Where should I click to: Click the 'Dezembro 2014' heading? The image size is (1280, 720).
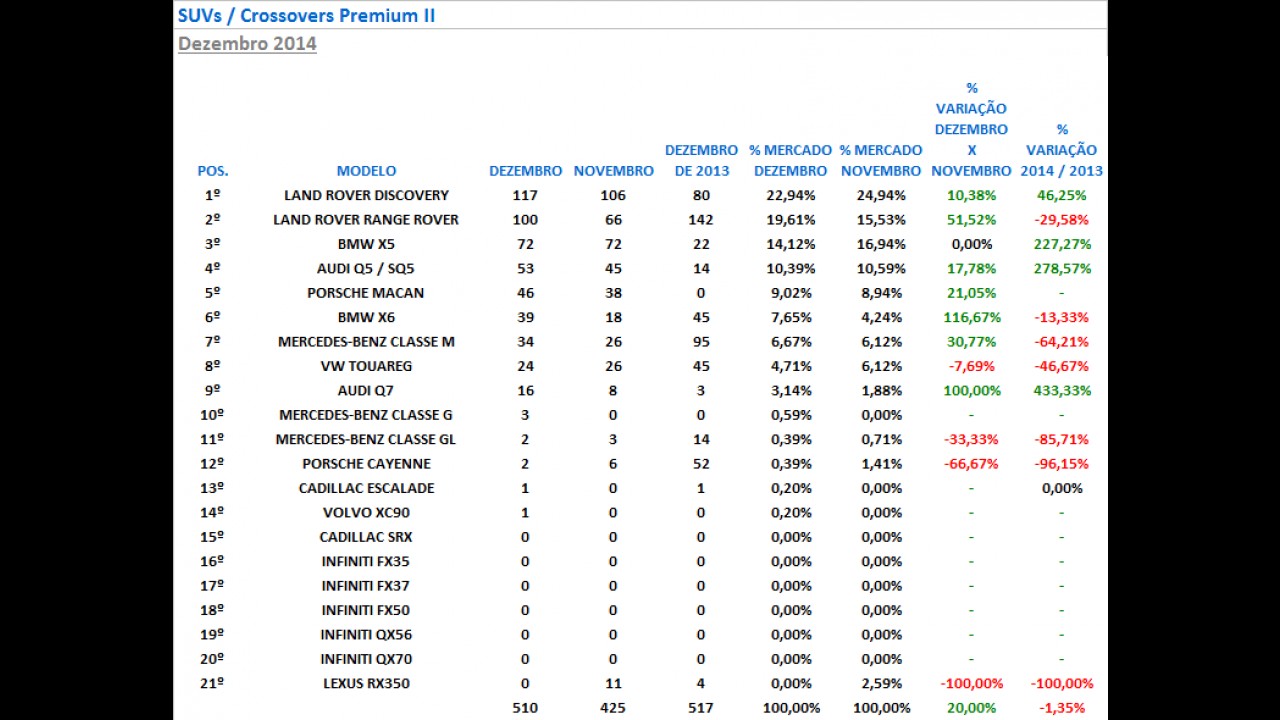point(247,43)
